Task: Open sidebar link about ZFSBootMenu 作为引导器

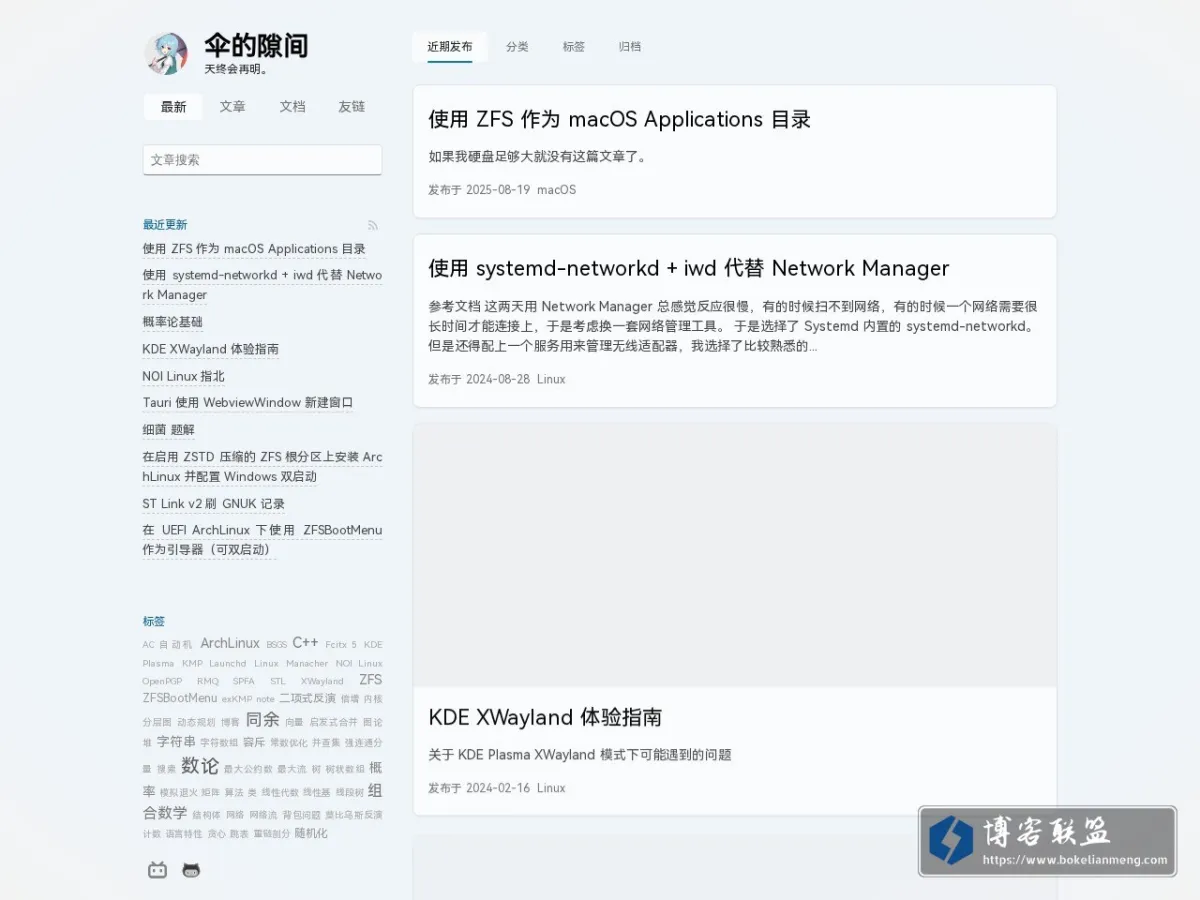Action: click(x=262, y=540)
